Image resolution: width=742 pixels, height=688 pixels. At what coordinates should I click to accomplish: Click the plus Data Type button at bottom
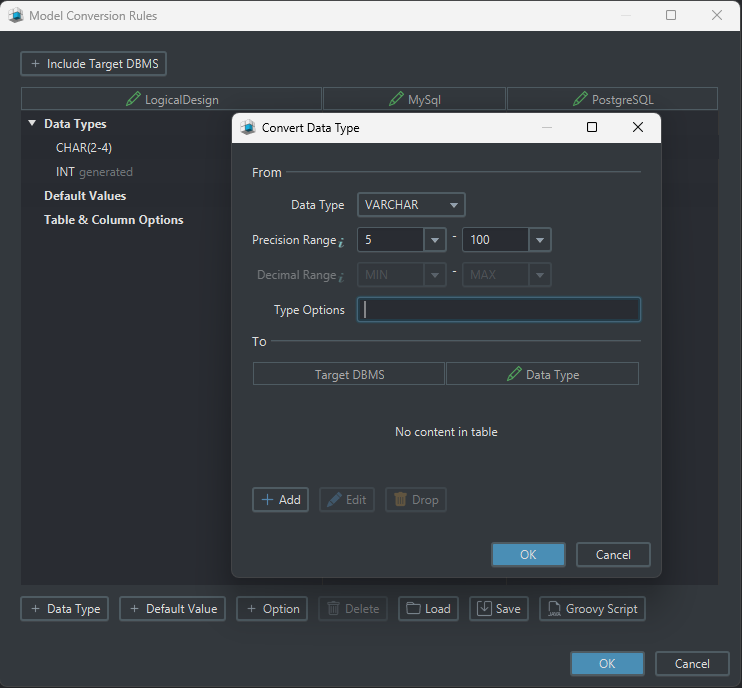point(64,609)
